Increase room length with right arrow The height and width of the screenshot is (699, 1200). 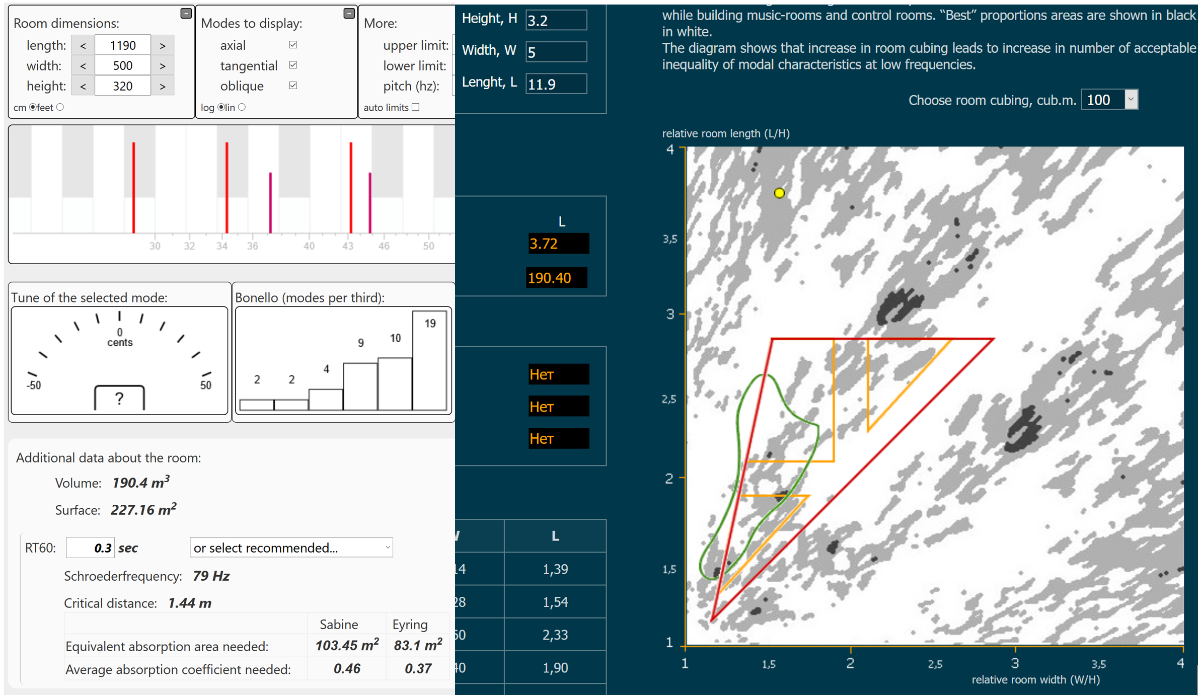click(x=162, y=45)
